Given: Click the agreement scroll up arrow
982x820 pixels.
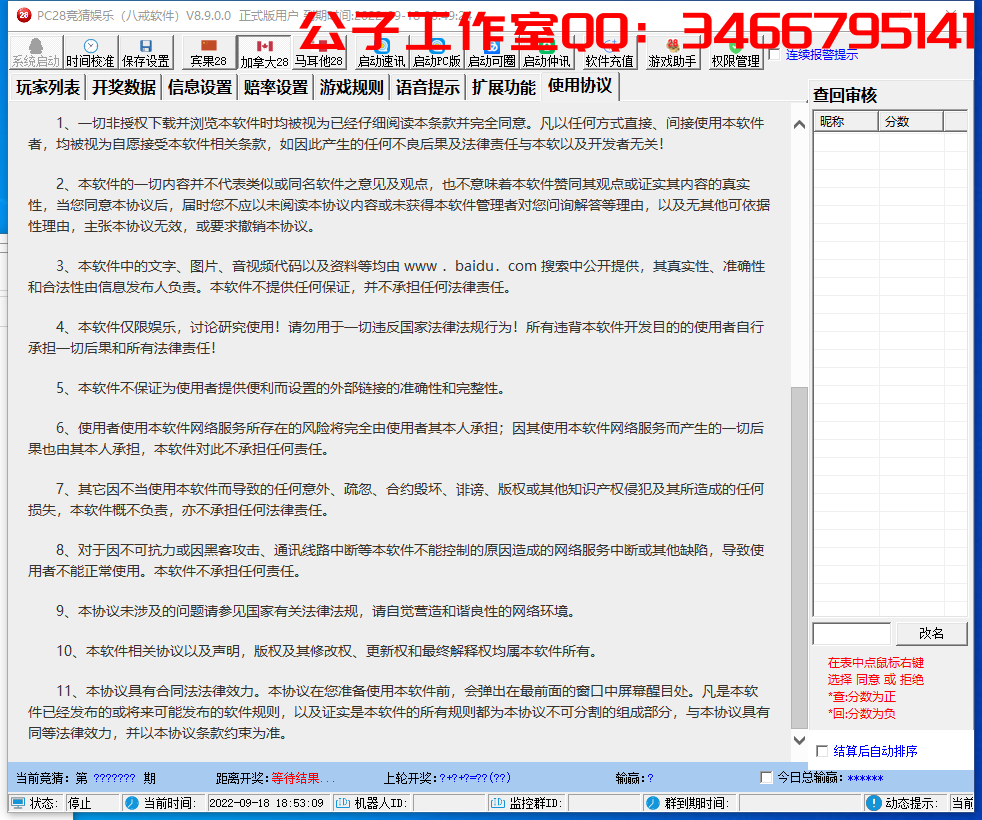Looking at the screenshot, I should [x=799, y=124].
